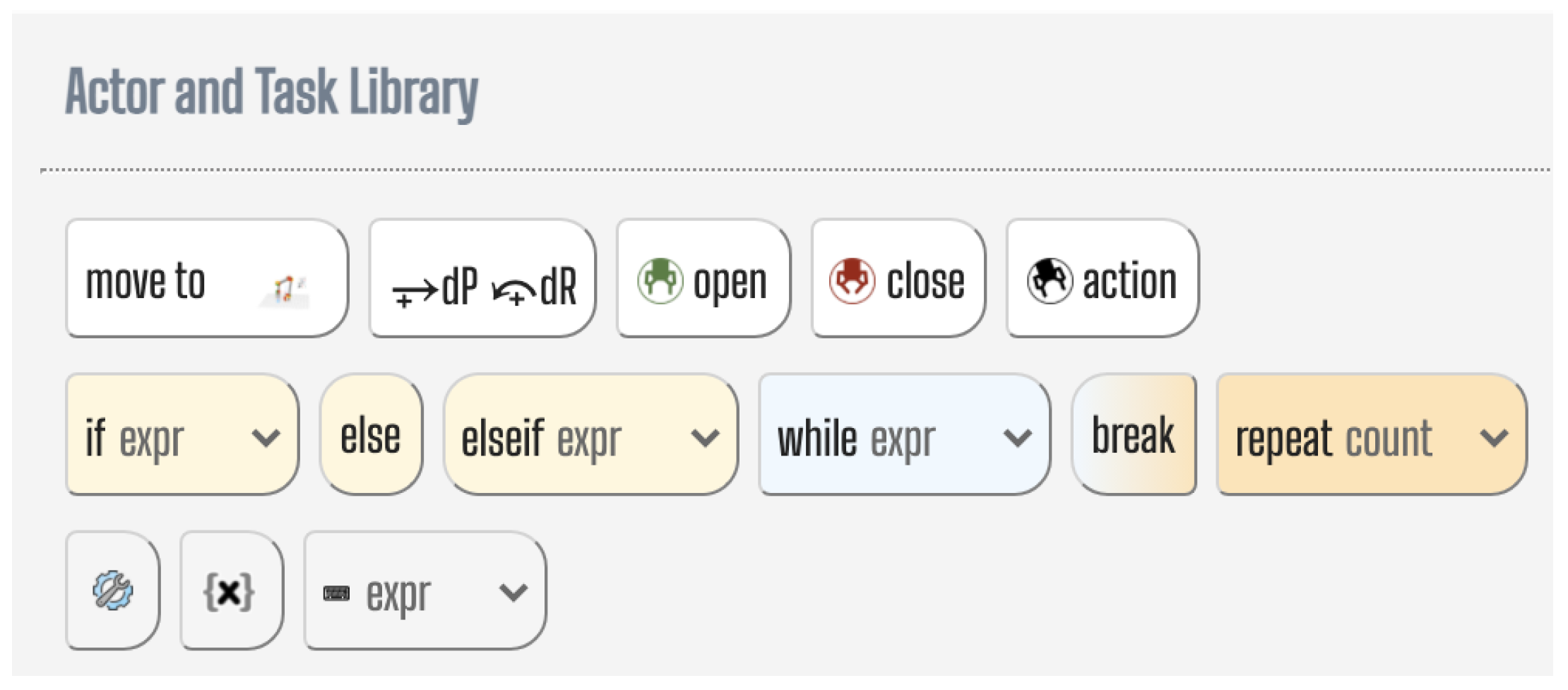Click the black action gripper icon
Image resolution: width=1568 pixels, height=690 pixels.
[x=1050, y=280]
